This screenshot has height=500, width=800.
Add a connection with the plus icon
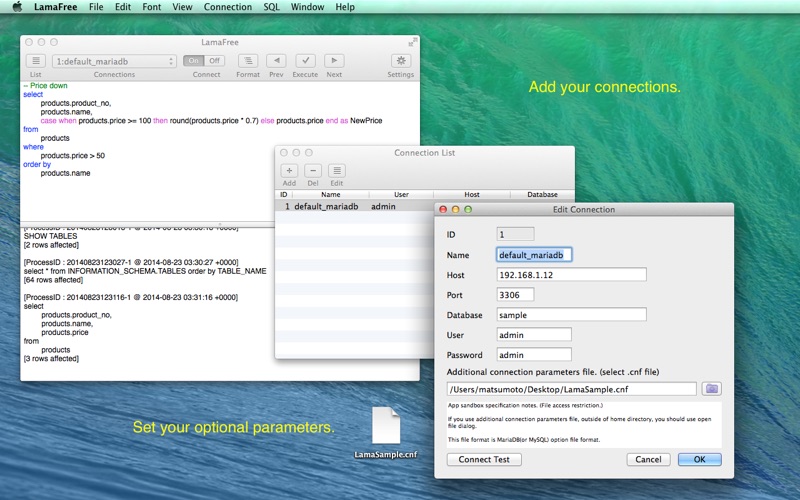point(289,171)
